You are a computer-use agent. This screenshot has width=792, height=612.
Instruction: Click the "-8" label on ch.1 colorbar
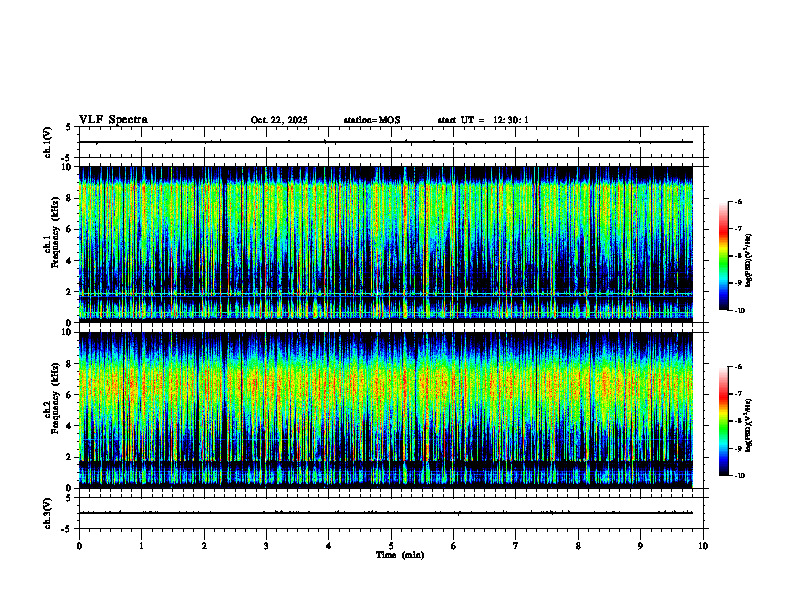[738, 256]
